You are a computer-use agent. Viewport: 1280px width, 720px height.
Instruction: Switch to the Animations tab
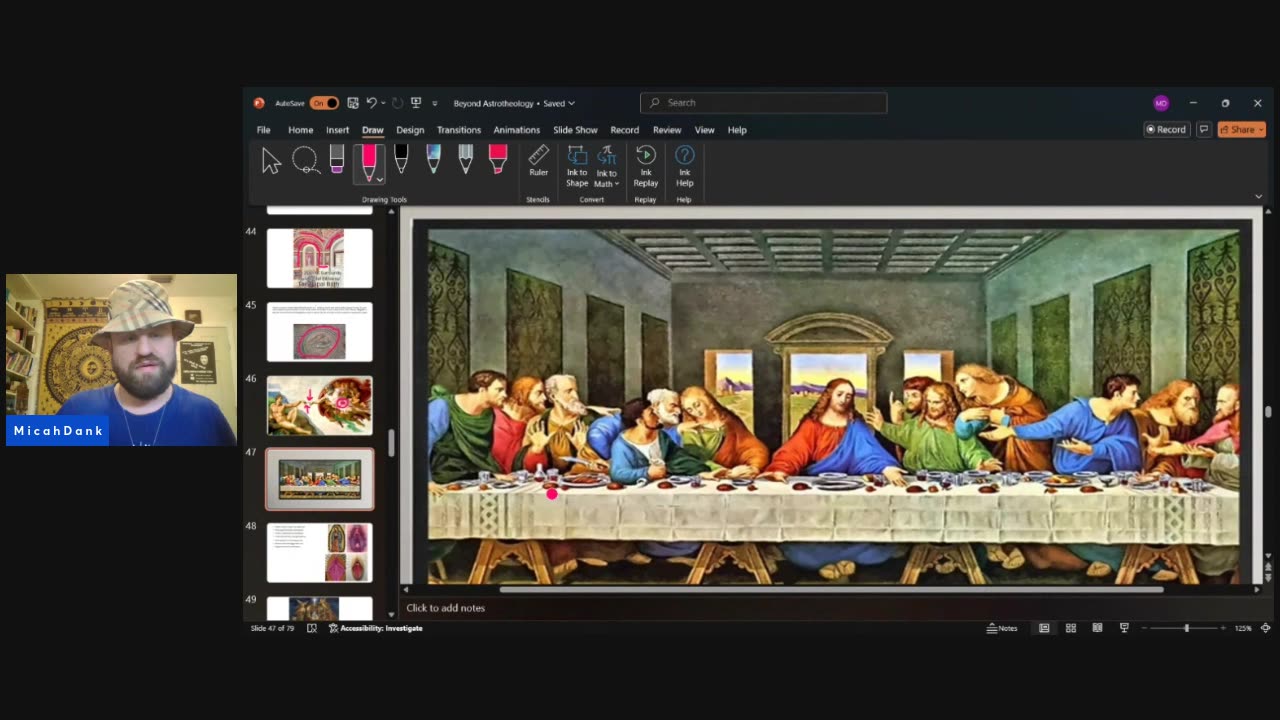(x=517, y=130)
